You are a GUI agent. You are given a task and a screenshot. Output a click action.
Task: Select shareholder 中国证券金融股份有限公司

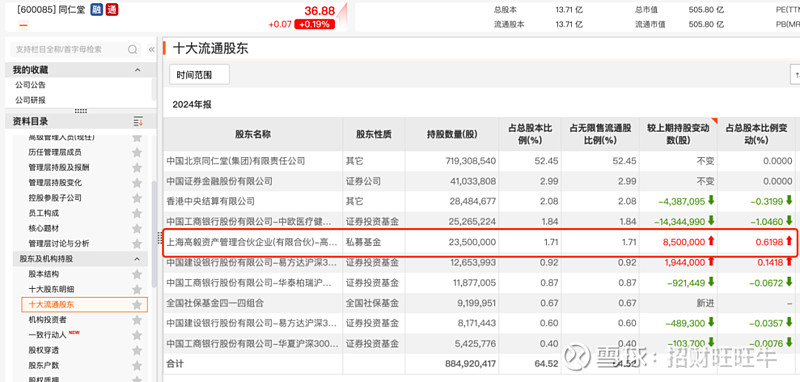[219, 182]
